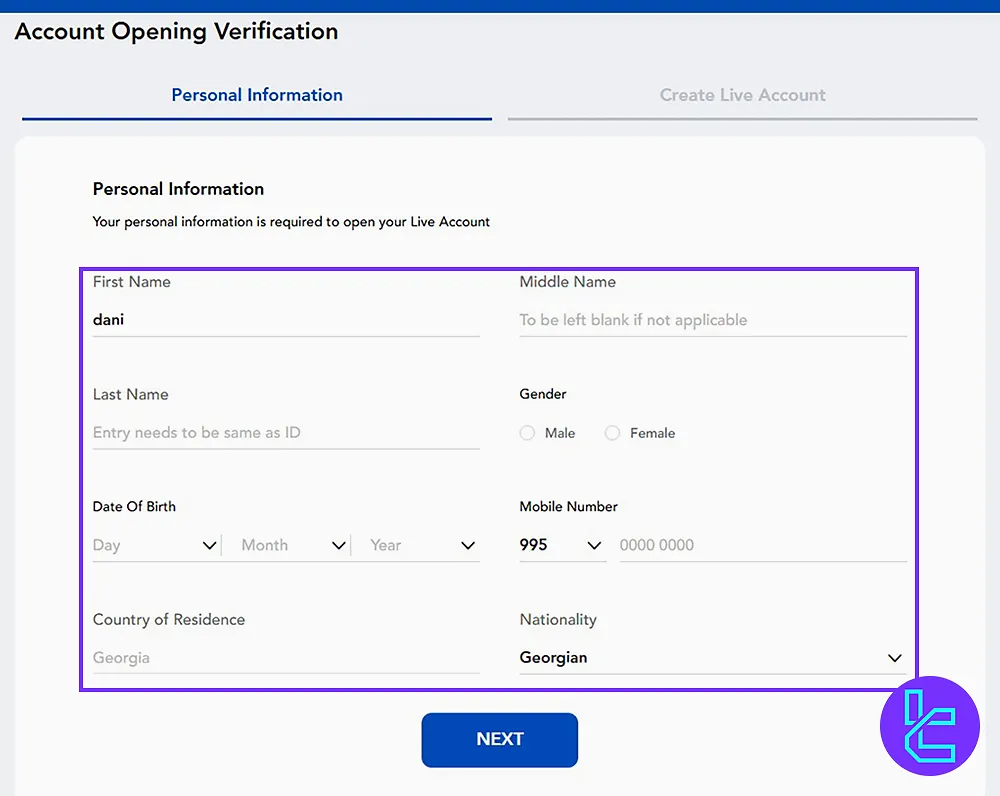Open the Create Live Account tab
Image resolution: width=1000 pixels, height=796 pixels.
(x=742, y=95)
